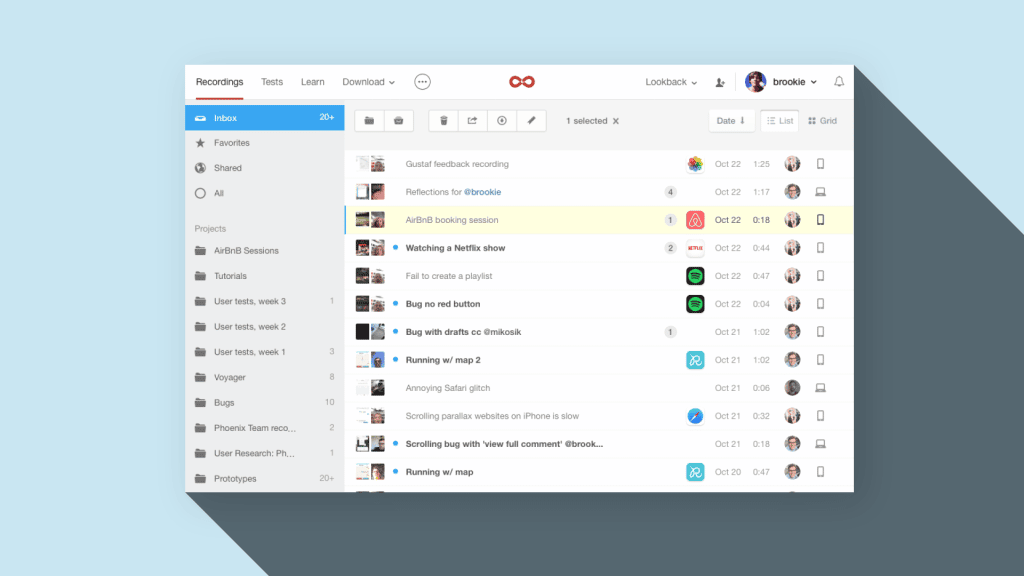The height and width of the screenshot is (576, 1024).
Task: Open the Favorites sidebar item
Action: click(x=232, y=143)
